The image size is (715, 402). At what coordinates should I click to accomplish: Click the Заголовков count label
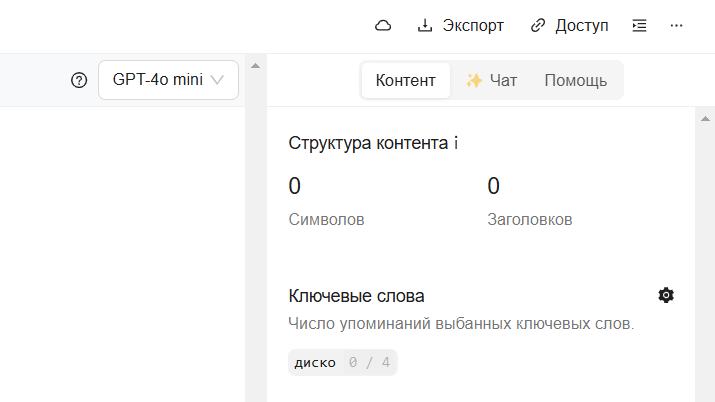[529, 220]
